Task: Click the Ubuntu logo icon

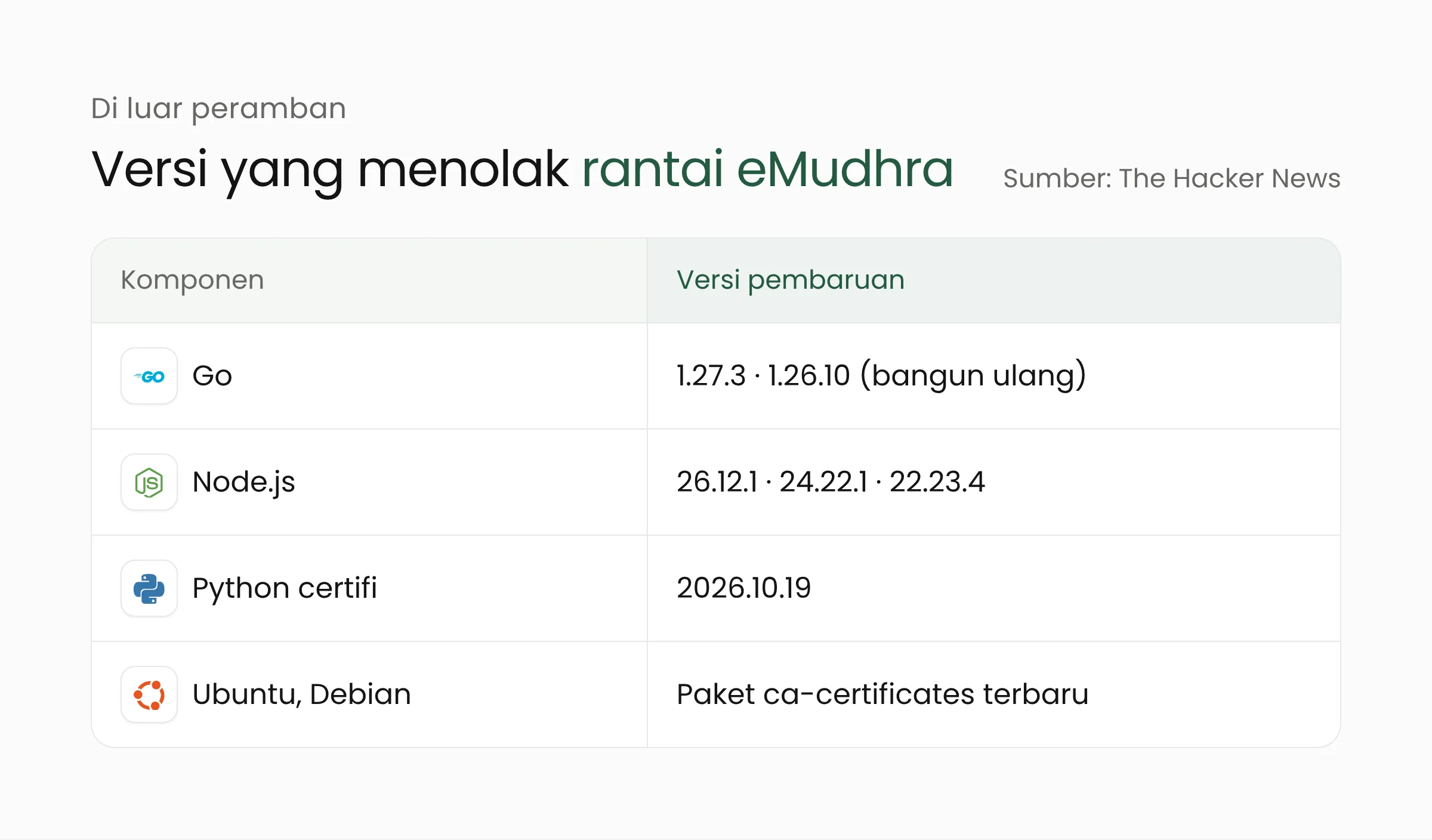Action: point(149,695)
